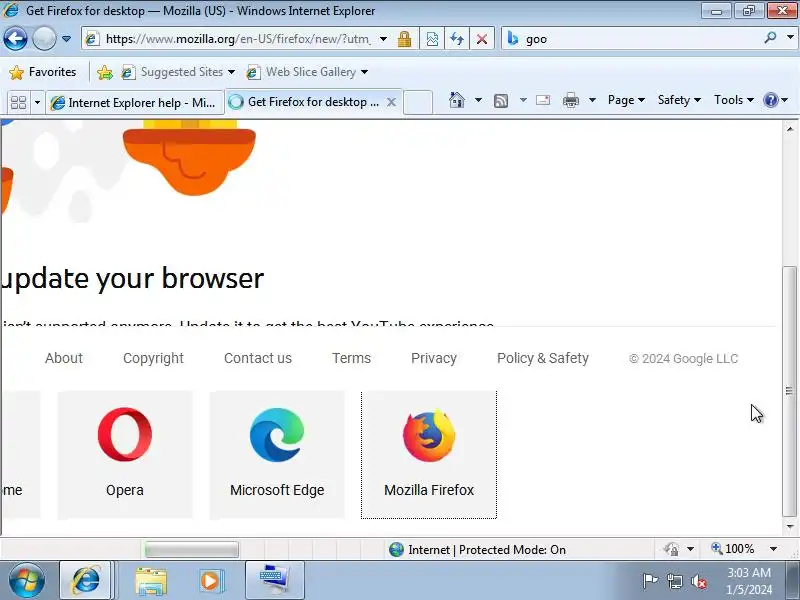
Task: Click the status bar privacy icon
Action: [x=671, y=549]
